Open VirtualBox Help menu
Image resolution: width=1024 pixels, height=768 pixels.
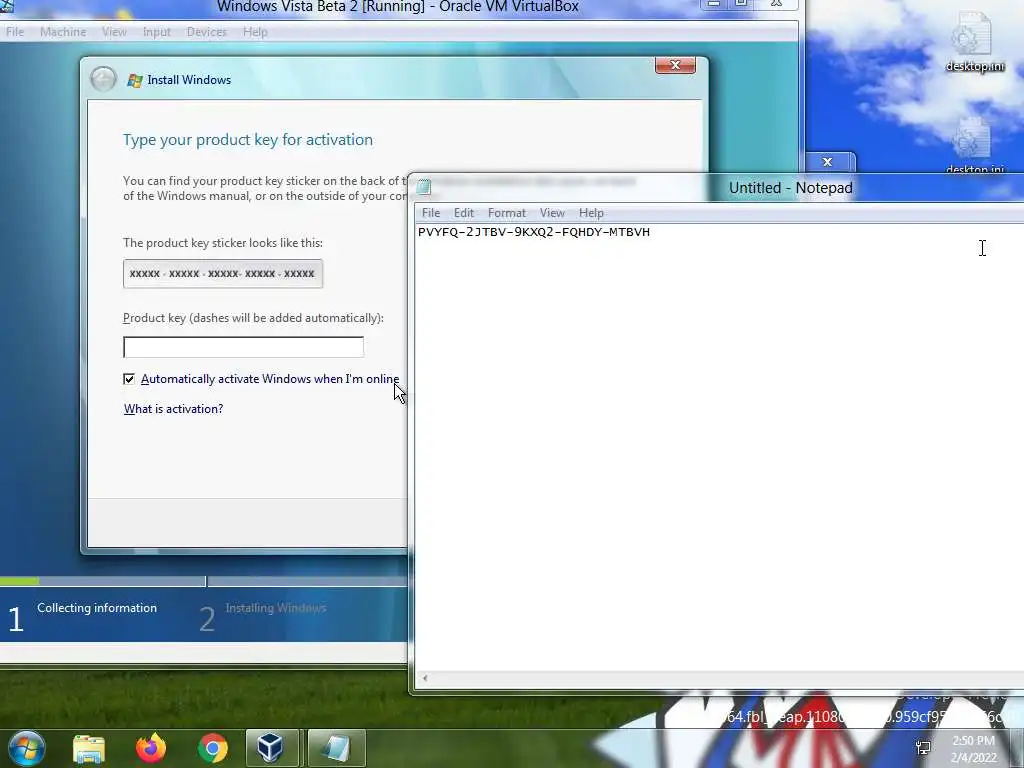(255, 31)
